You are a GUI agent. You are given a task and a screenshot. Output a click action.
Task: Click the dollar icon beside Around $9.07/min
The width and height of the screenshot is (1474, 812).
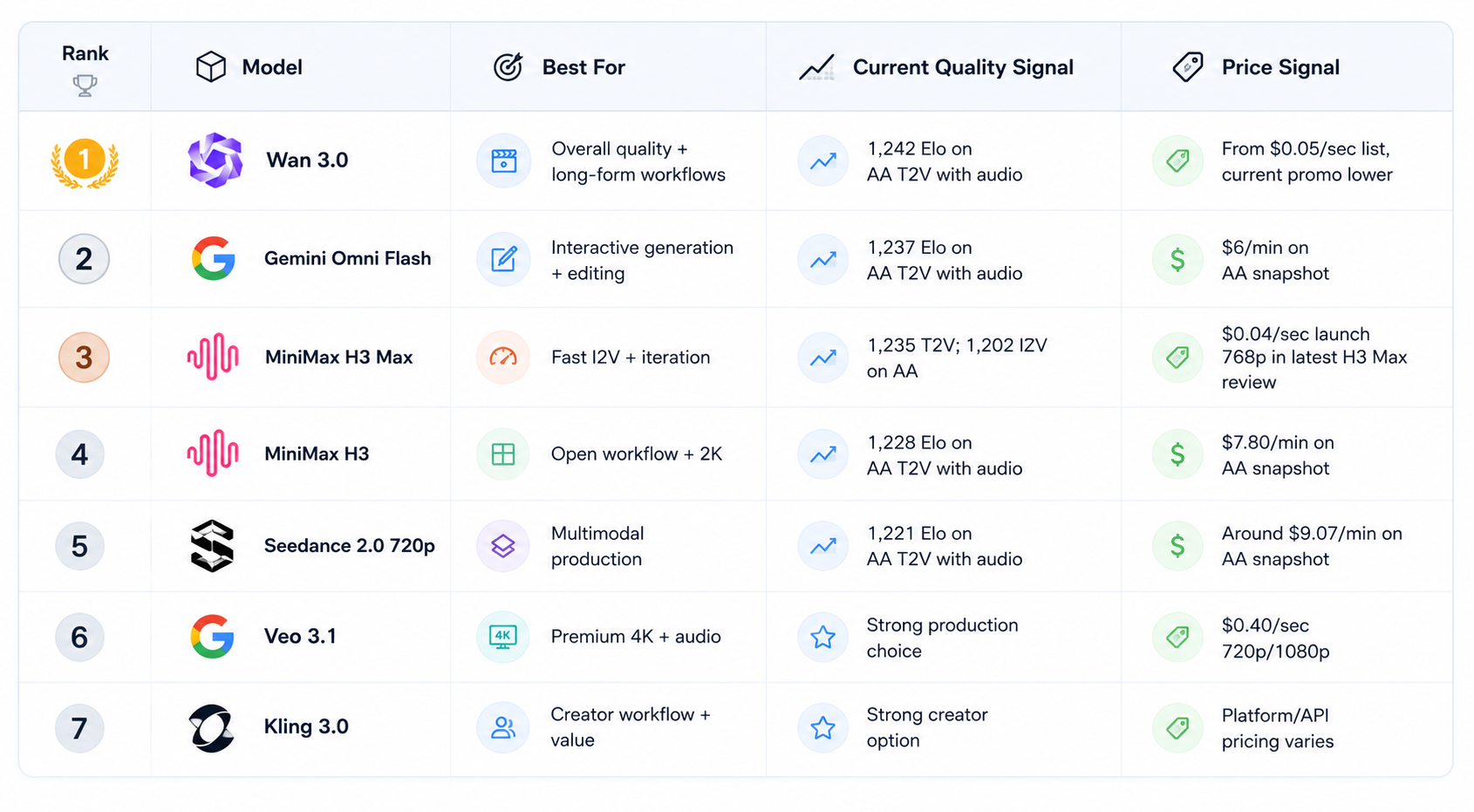pos(1177,546)
